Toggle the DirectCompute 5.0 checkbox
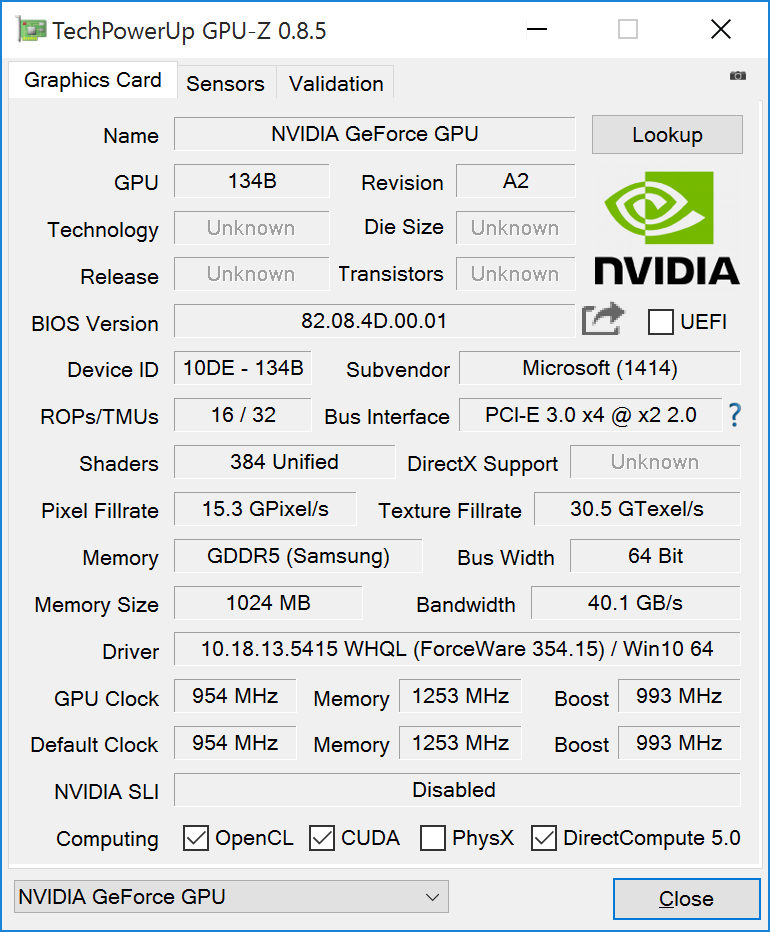This screenshot has width=770, height=932. [544, 838]
